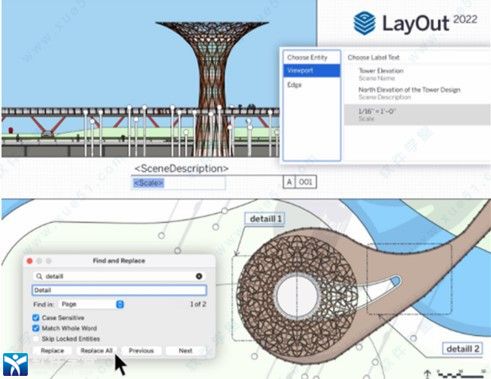This screenshot has height=379, width=491.
Task: Select Viewport in Choose Entity list
Action: coord(312,71)
